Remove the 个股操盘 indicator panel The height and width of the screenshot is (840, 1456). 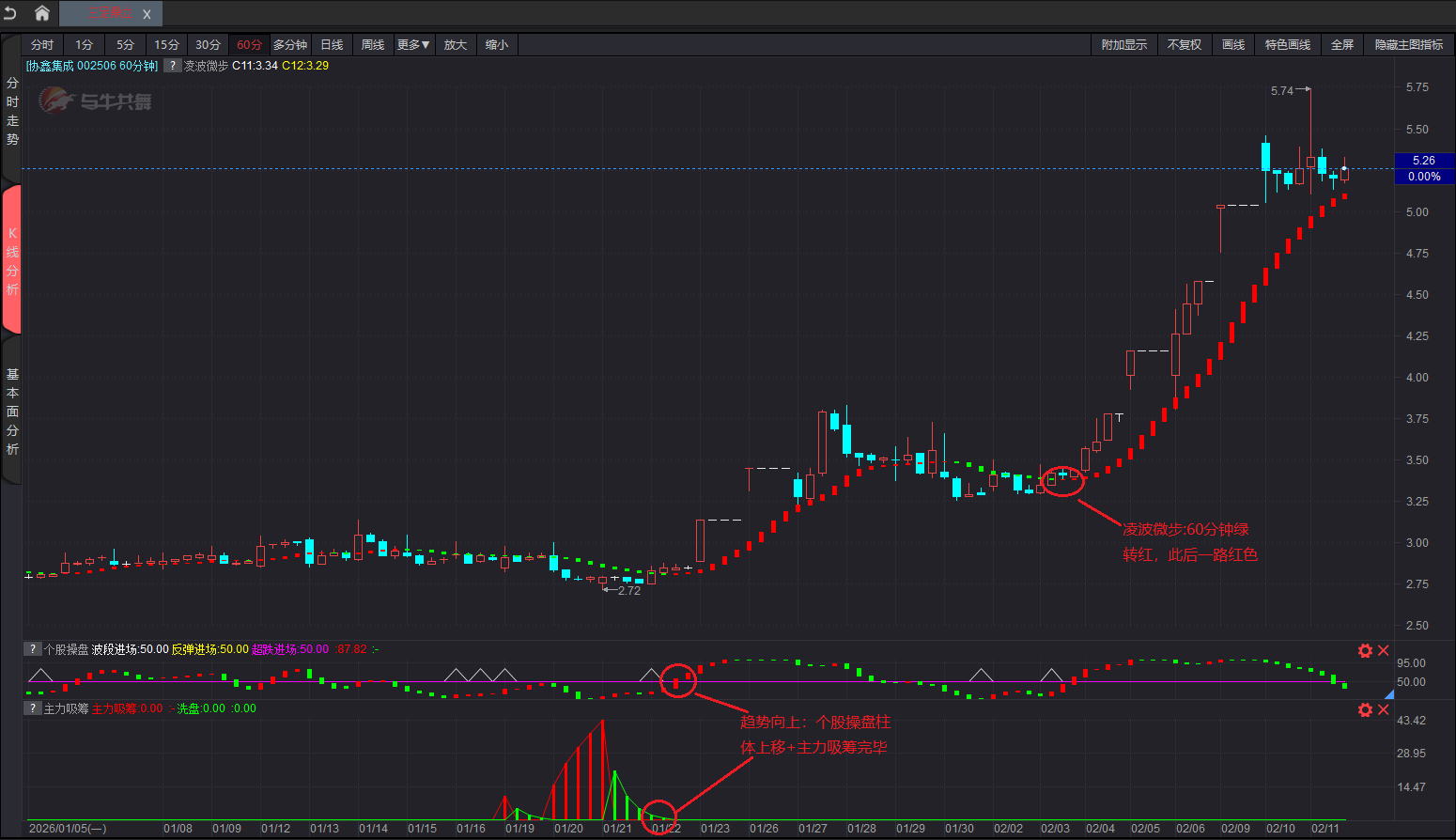click(x=1384, y=650)
